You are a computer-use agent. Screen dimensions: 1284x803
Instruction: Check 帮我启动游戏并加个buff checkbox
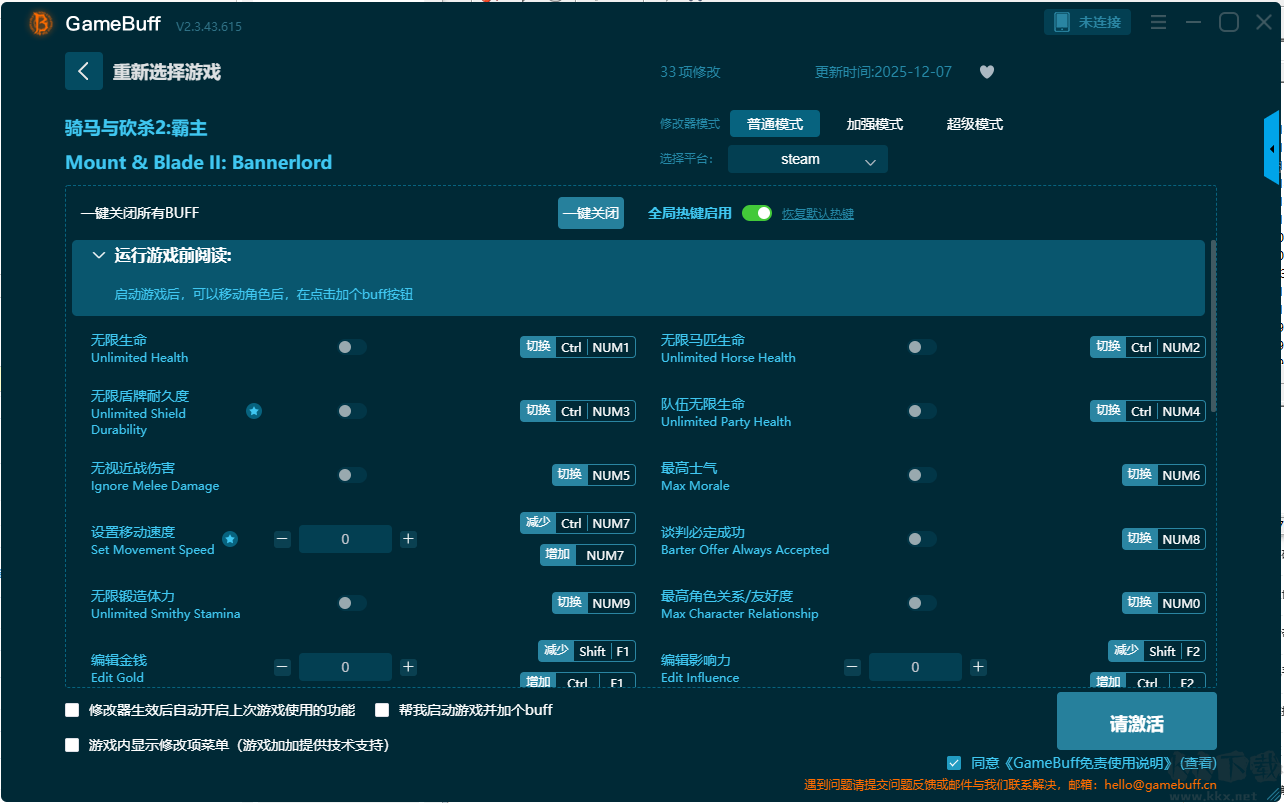coord(382,710)
